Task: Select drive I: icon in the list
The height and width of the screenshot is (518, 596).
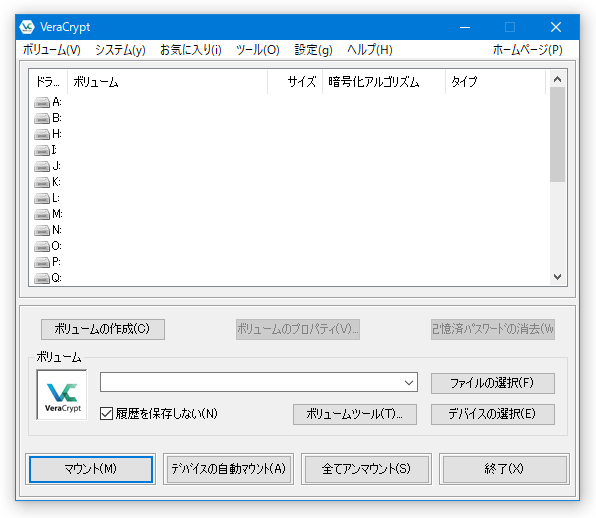Action: click(42, 150)
